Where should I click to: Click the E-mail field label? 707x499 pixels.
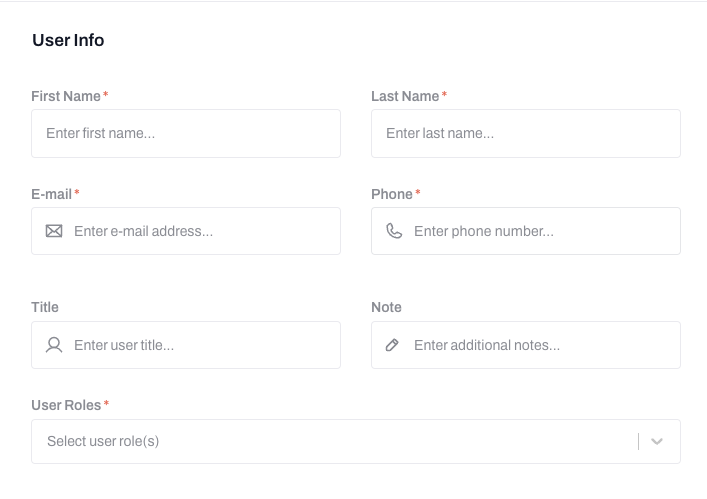point(52,194)
